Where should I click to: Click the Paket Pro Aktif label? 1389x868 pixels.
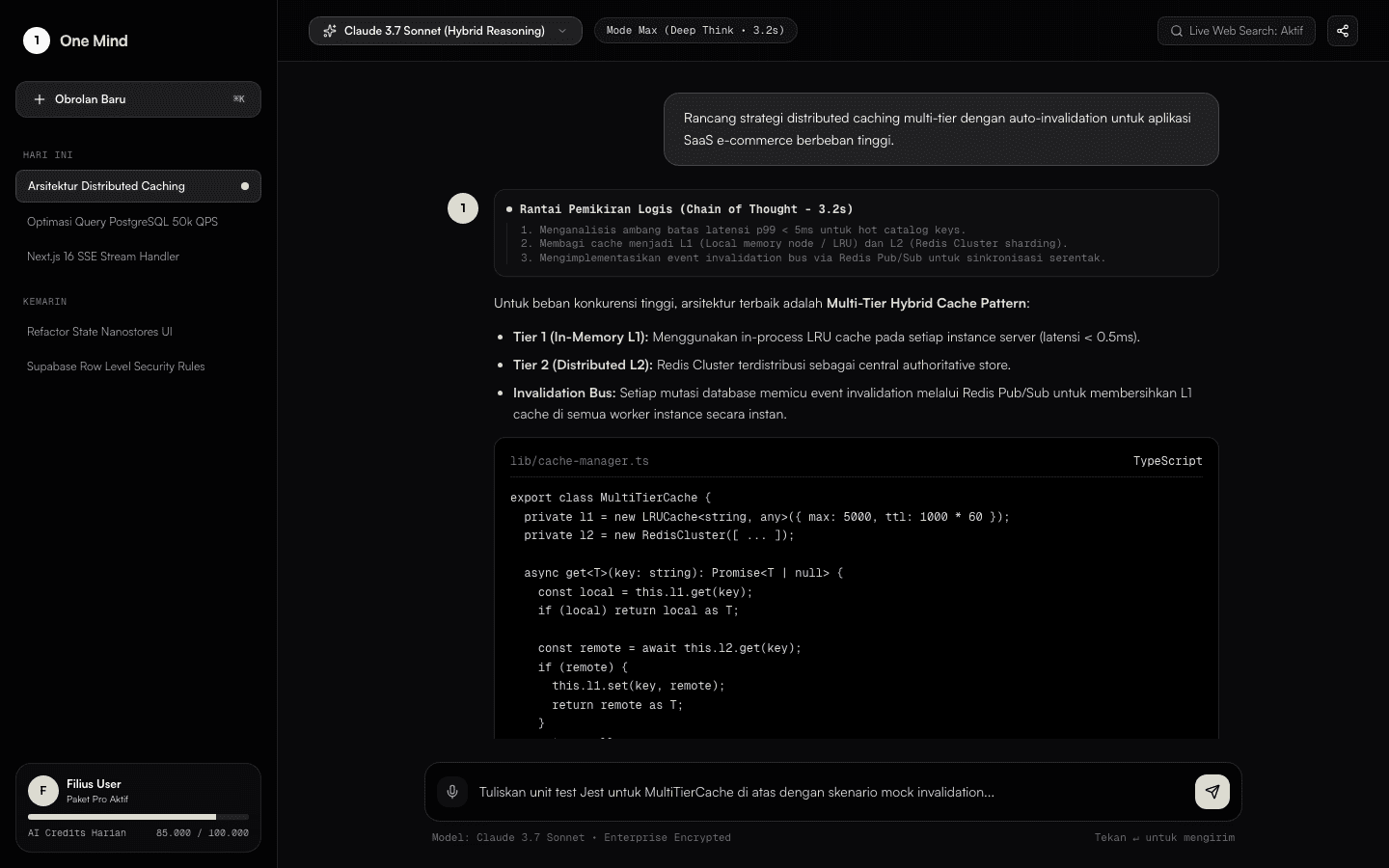click(97, 800)
